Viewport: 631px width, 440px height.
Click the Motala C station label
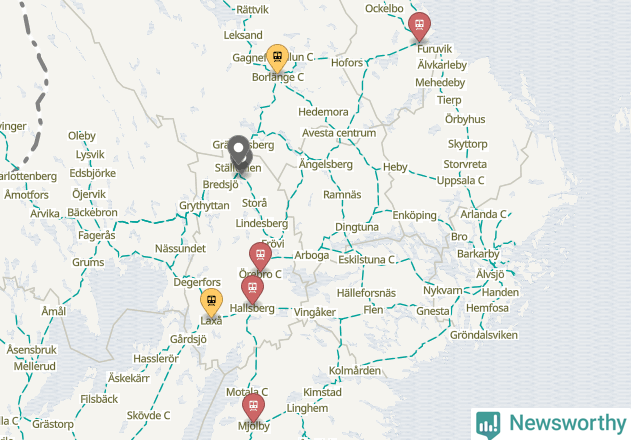tap(247, 392)
